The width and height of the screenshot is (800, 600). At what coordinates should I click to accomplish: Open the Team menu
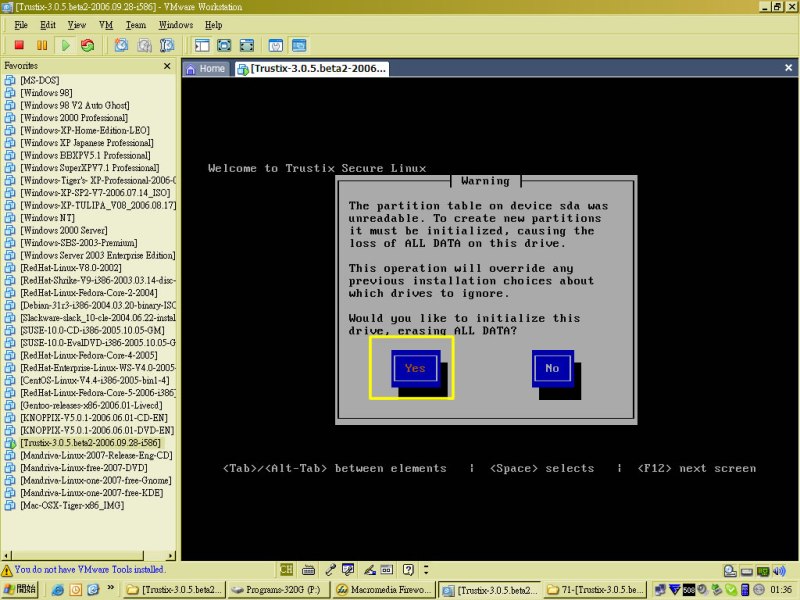[x=136, y=25]
